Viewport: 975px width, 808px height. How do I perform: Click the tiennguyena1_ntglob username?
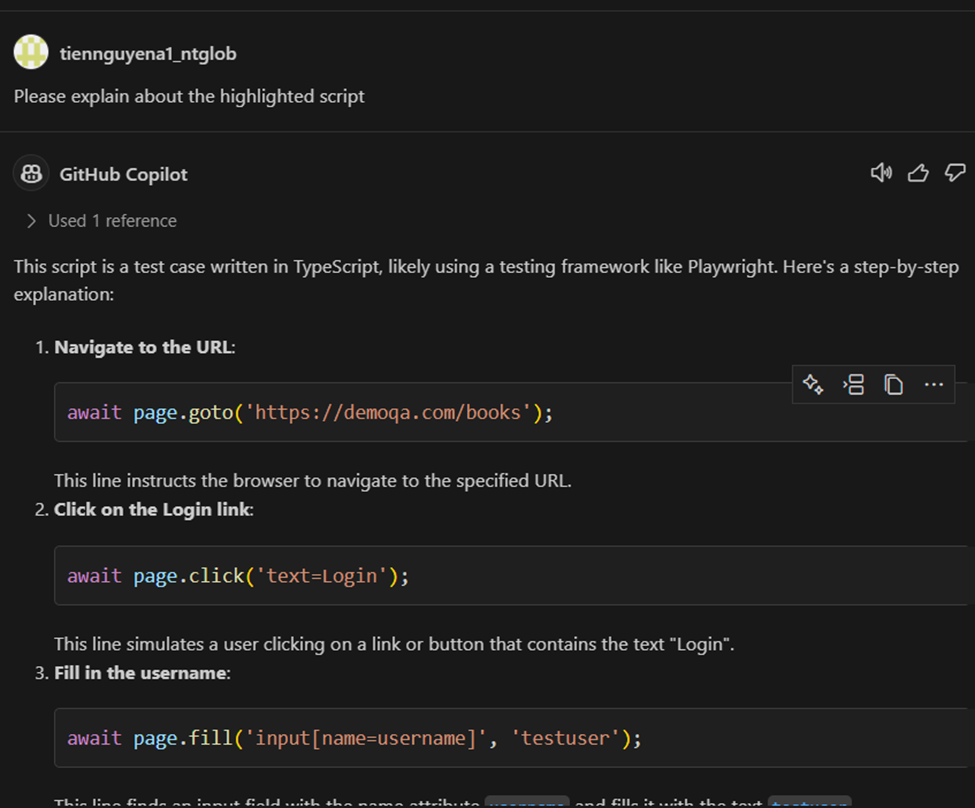pyautogui.click(x=148, y=54)
